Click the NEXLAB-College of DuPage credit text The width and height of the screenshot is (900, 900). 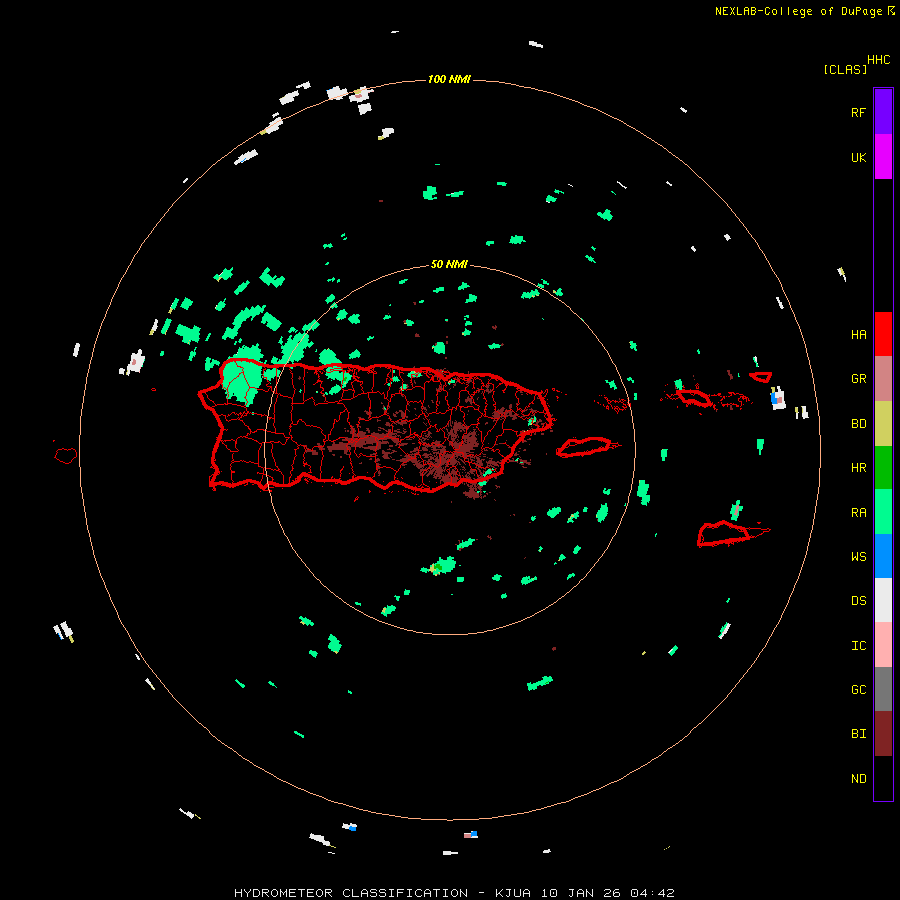[798, 11]
